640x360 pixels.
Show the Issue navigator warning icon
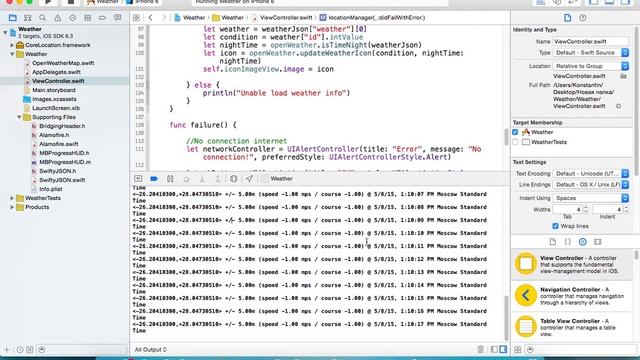[x=58, y=18]
